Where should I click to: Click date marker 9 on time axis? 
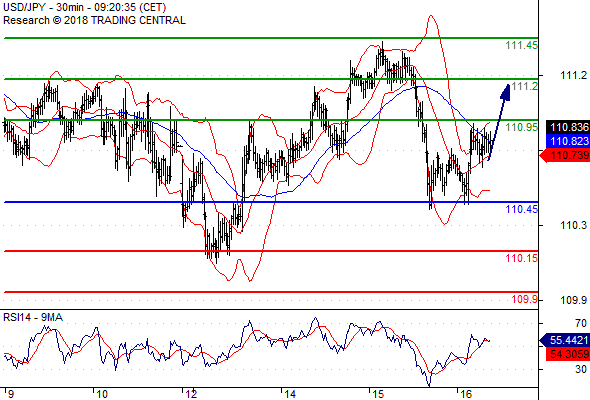tap(11, 394)
